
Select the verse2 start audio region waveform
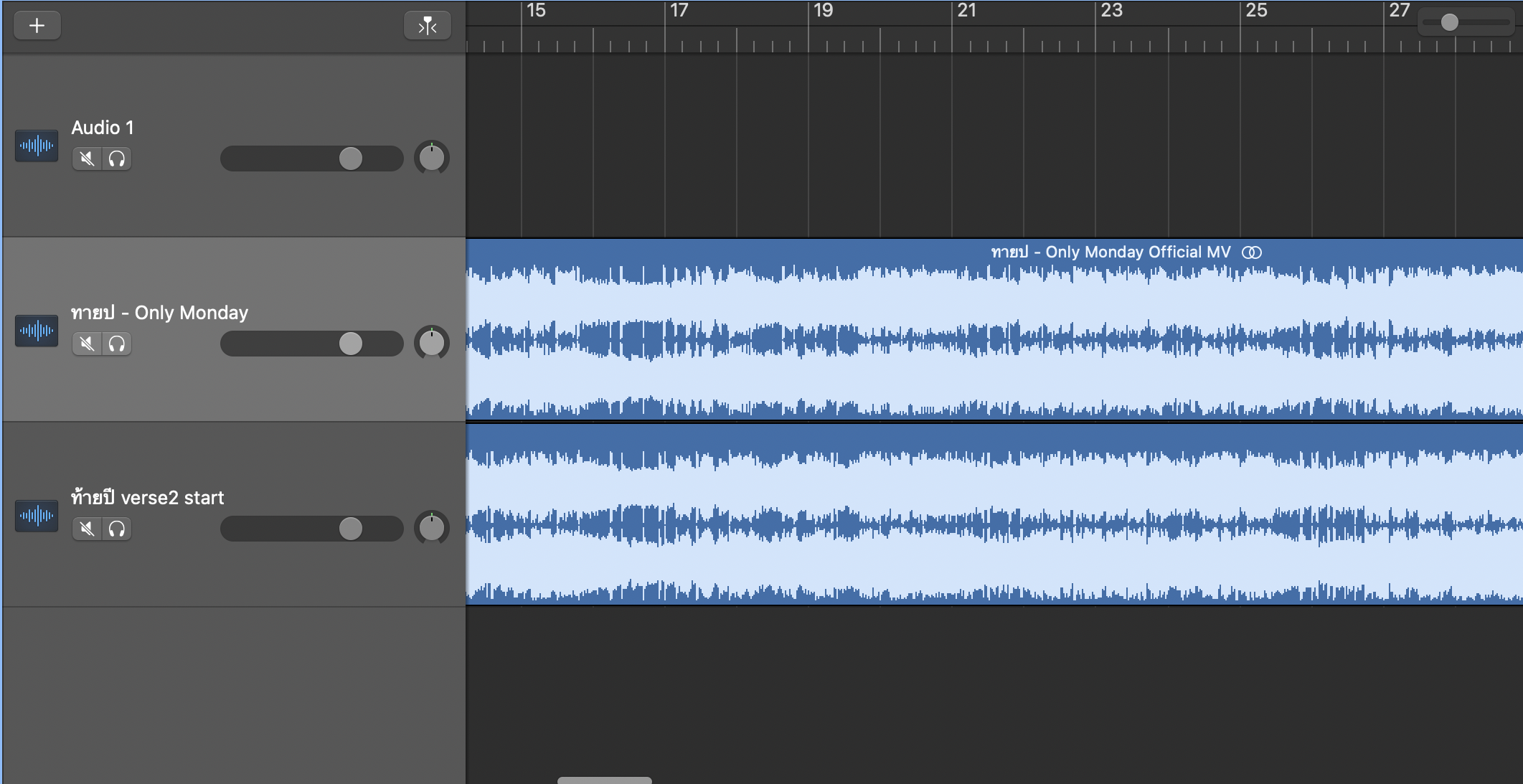point(994,514)
